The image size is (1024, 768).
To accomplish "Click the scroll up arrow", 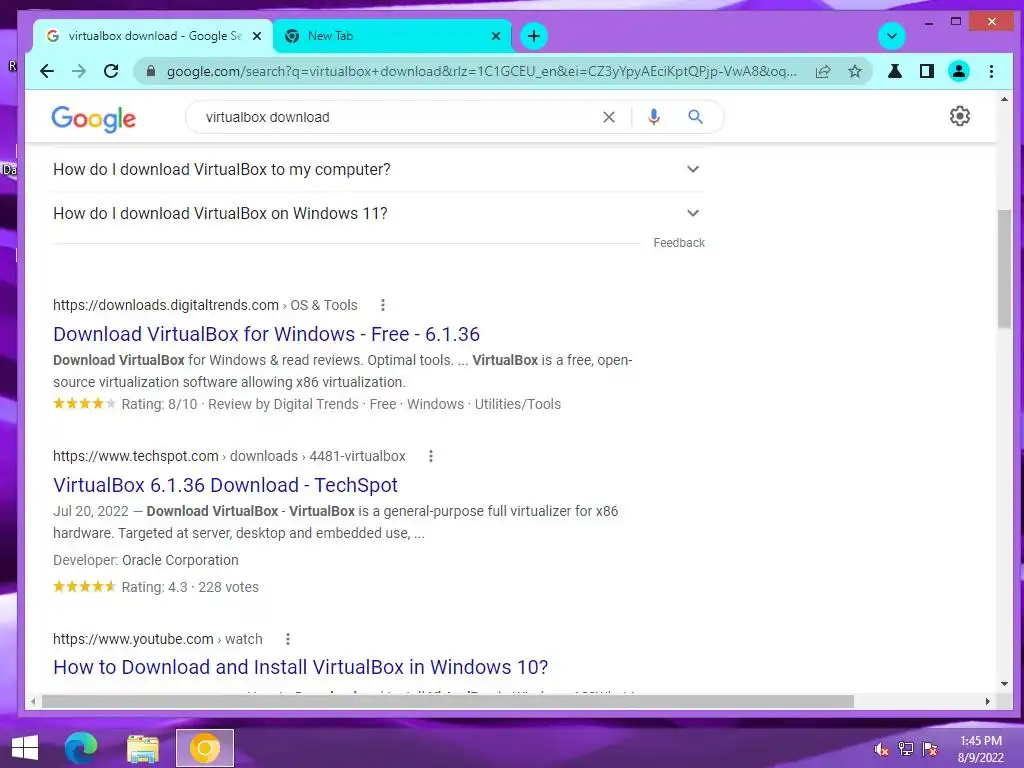I will coord(1004,99).
